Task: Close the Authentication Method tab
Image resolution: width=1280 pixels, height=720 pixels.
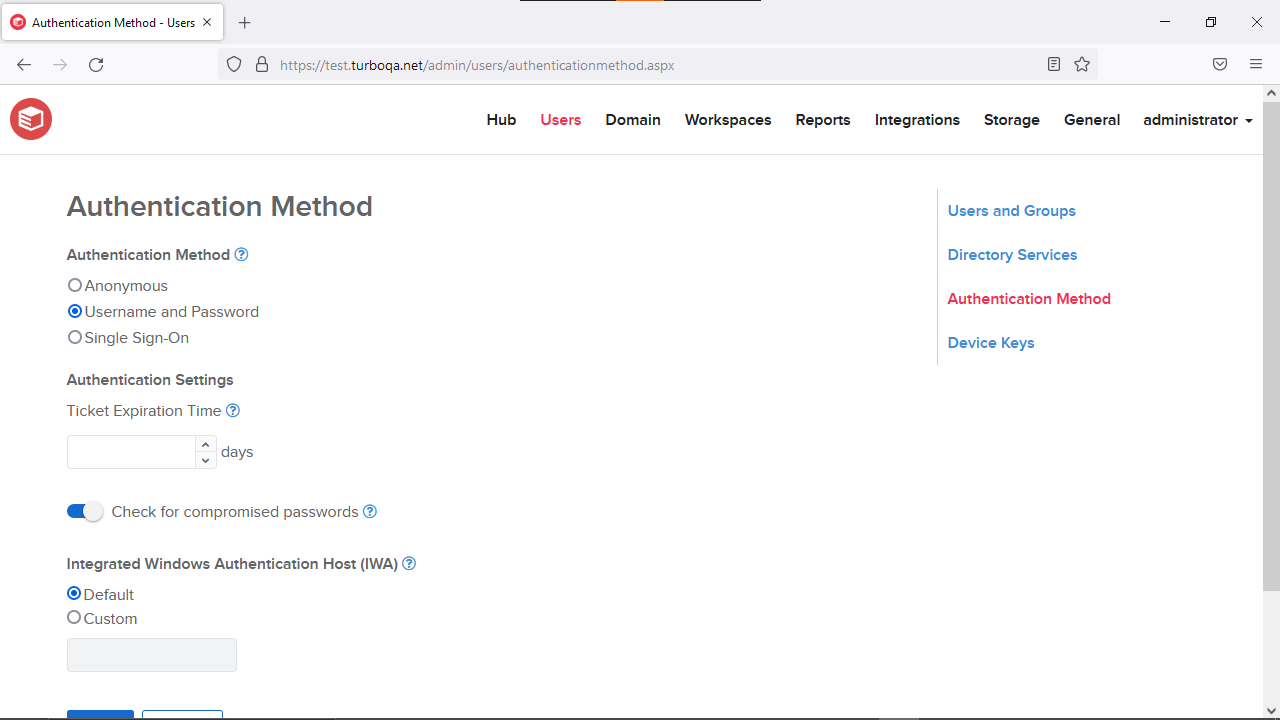Action: [x=208, y=22]
